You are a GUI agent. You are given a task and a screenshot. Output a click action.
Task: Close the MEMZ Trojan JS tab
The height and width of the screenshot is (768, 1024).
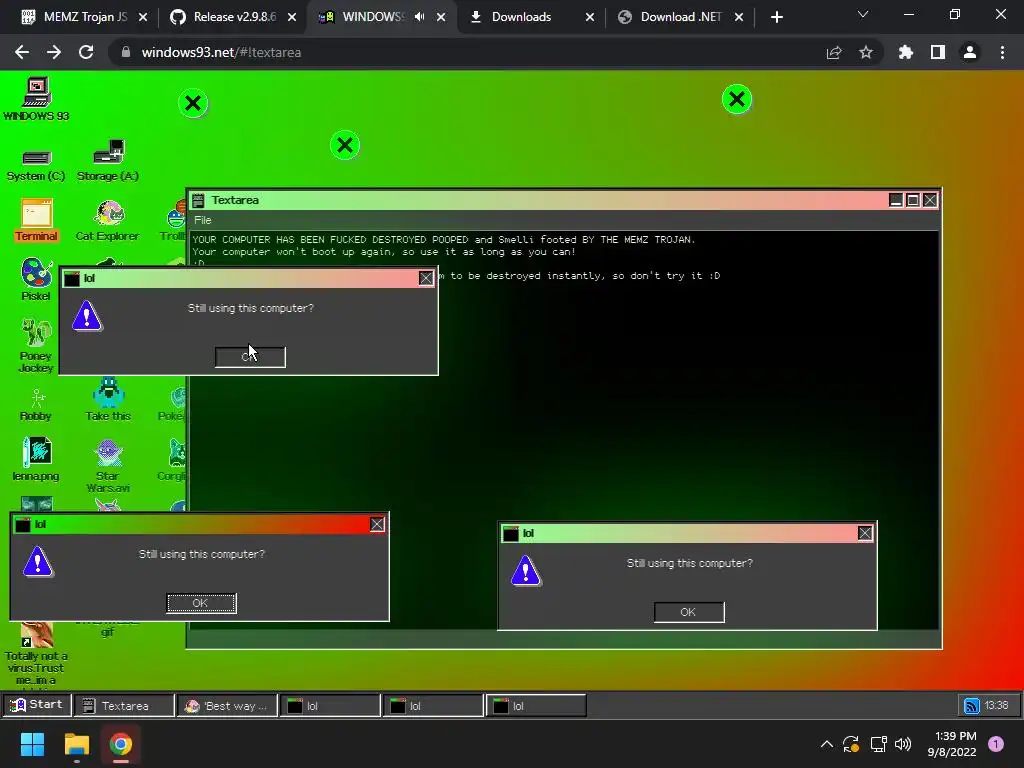point(143,17)
